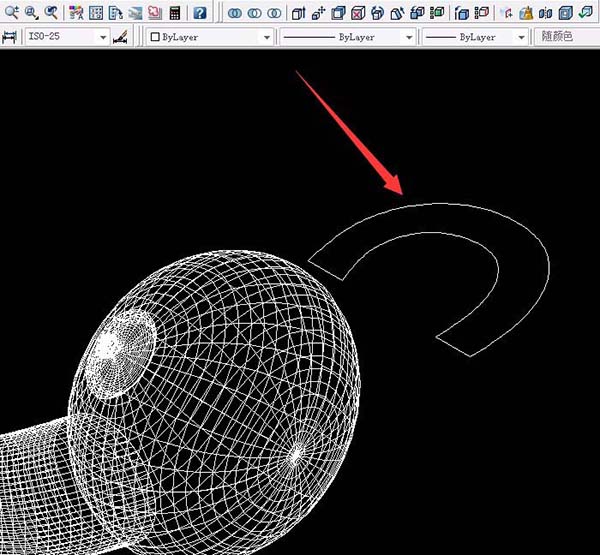Image resolution: width=600 pixels, height=555 pixels.
Task: Expand the ByLayer color control dropdown
Action: 267,37
